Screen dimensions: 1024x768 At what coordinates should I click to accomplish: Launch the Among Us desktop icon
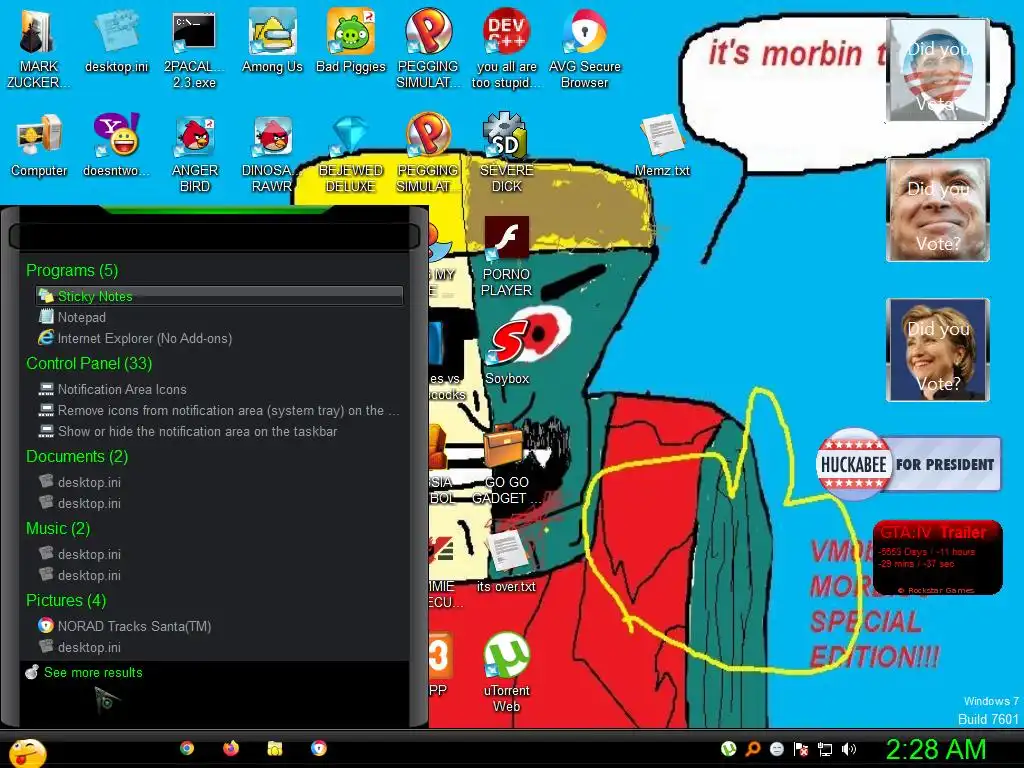coord(272,40)
